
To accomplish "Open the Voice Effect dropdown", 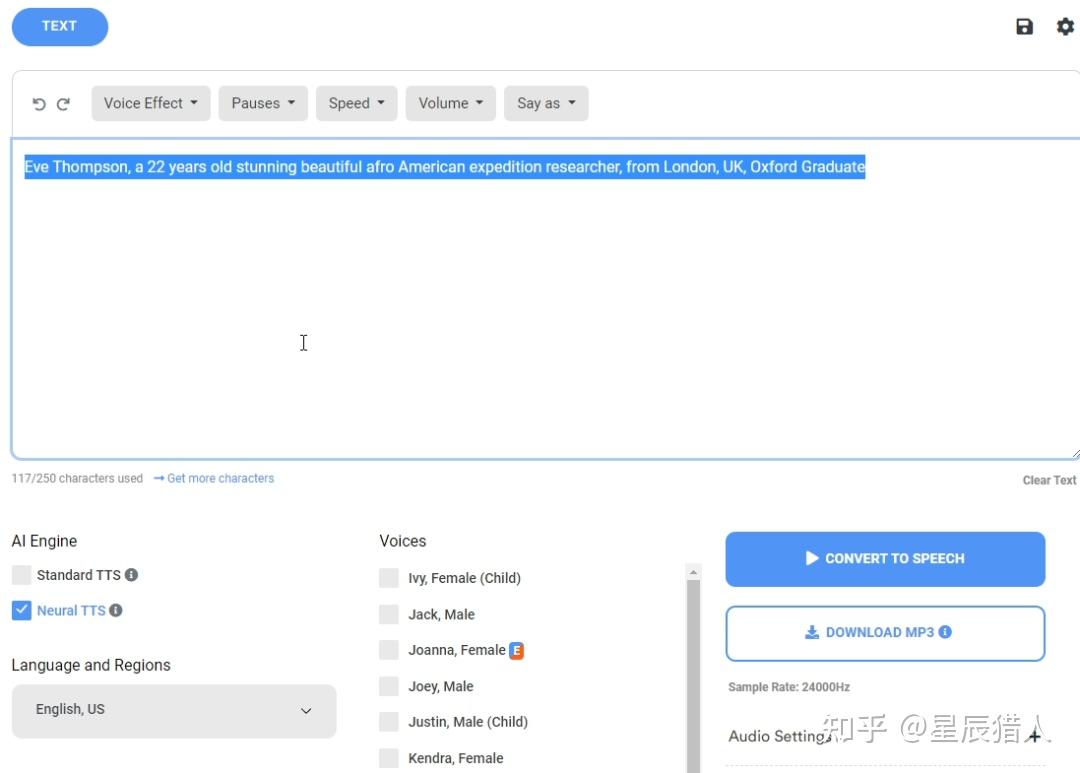I will tap(151, 103).
